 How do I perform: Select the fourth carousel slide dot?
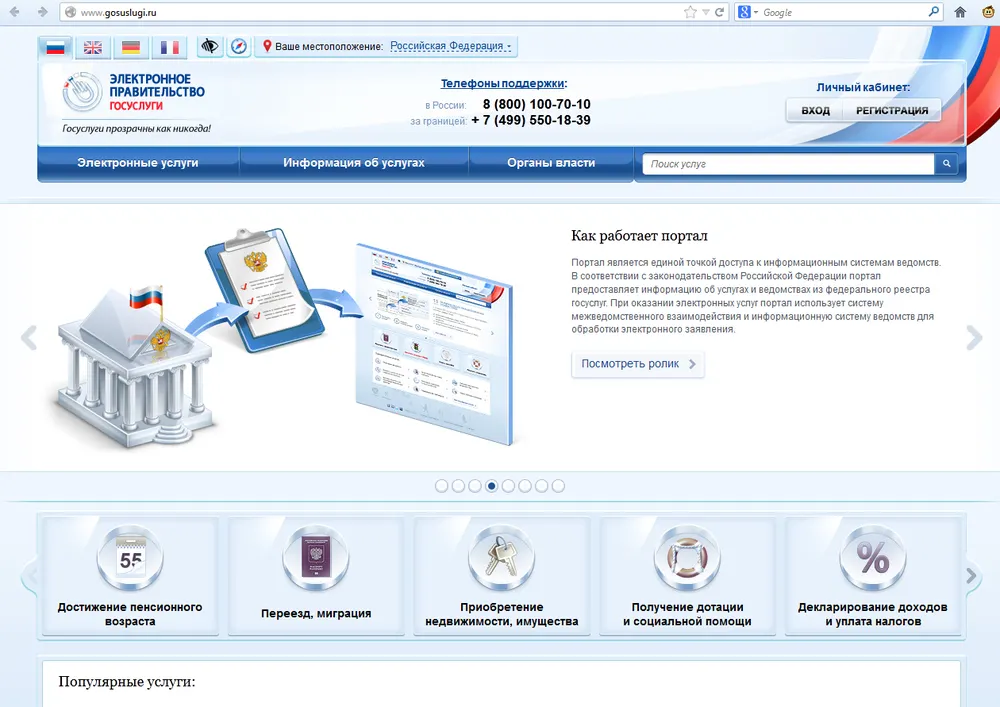[491, 486]
